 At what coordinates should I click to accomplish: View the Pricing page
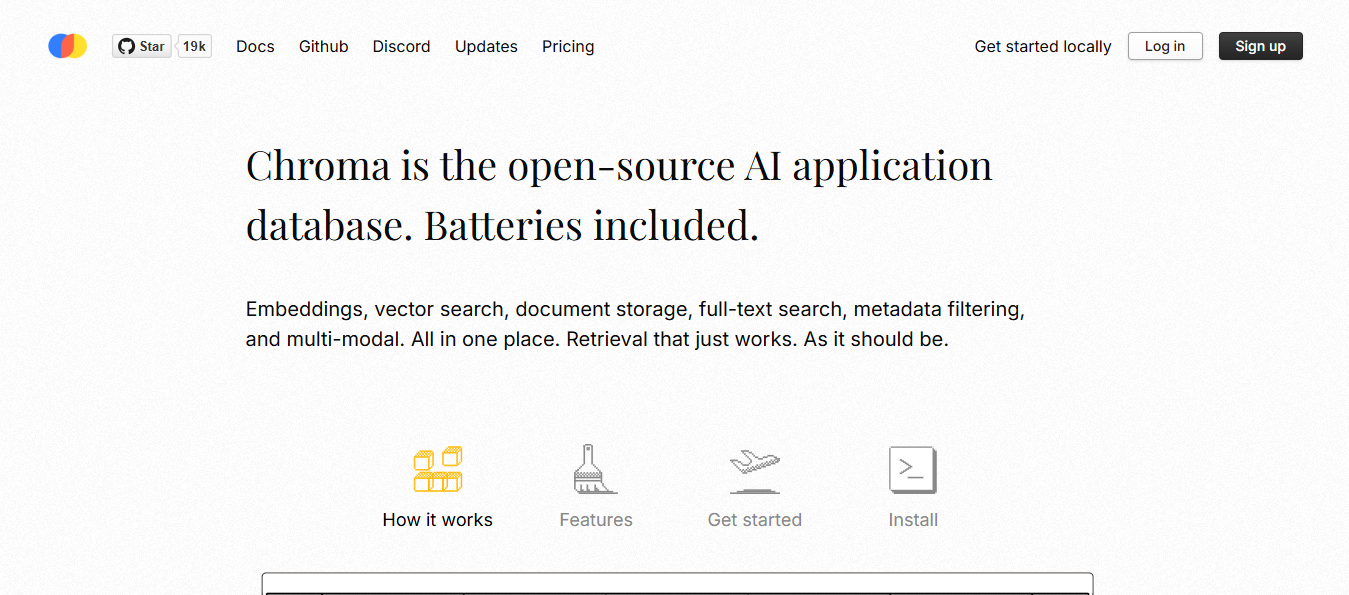click(x=568, y=46)
